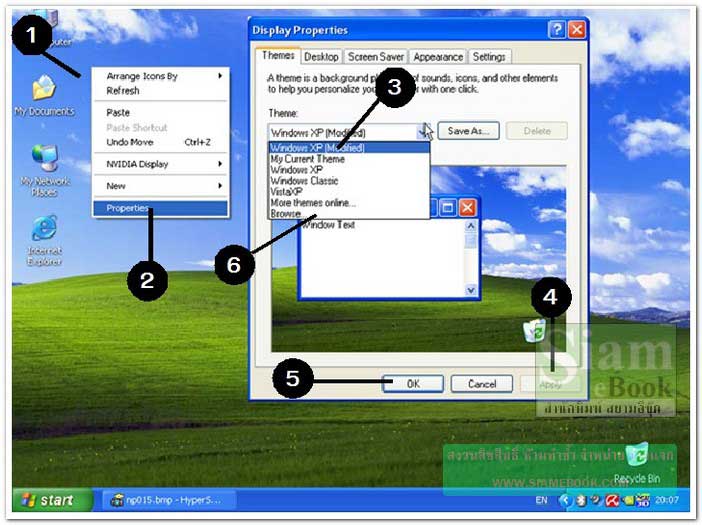Switch to the Screen Saver tab
The width and height of the screenshot is (702, 525).
coord(376,57)
